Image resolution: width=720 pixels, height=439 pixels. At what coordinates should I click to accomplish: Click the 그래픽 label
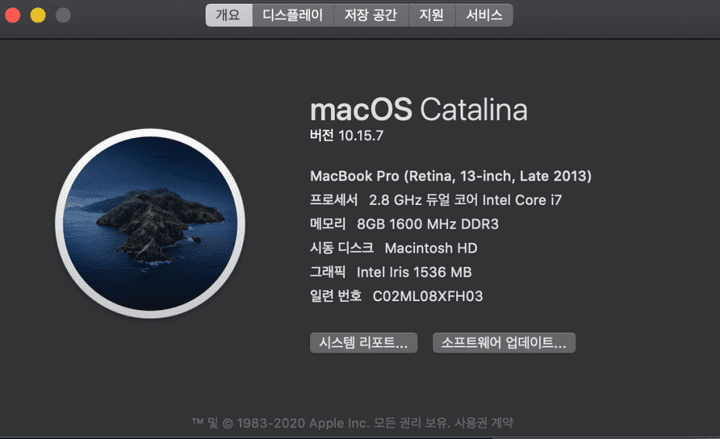point(328,272)
